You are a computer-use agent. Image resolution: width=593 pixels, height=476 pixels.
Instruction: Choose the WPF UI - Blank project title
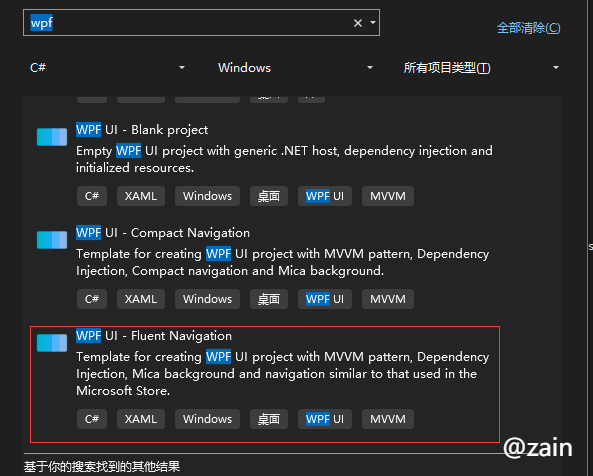pos(142,130)
